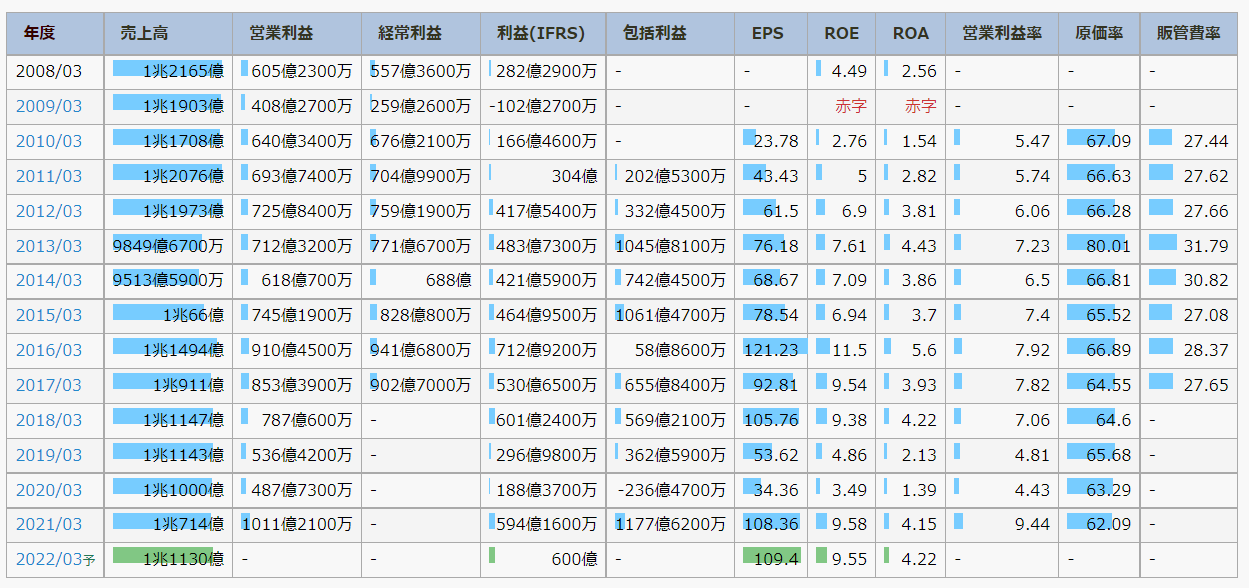This screenshot has height=588, width=1249.
Task: Select net loss value -102億2700万
Action: (543, 106)
